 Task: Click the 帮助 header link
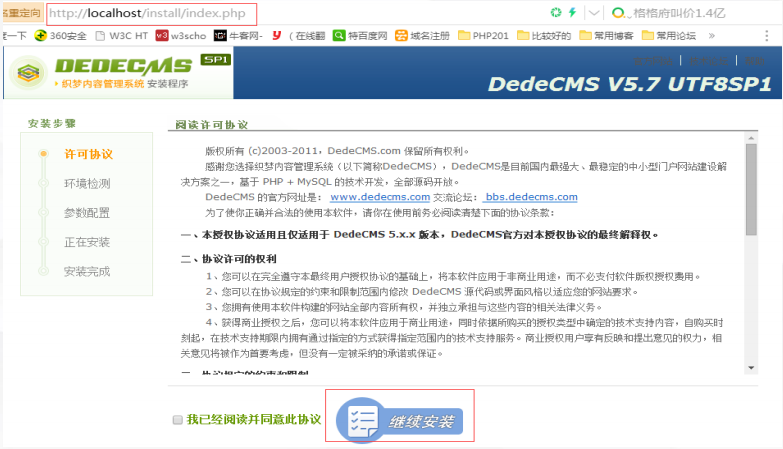click(754, 60)
